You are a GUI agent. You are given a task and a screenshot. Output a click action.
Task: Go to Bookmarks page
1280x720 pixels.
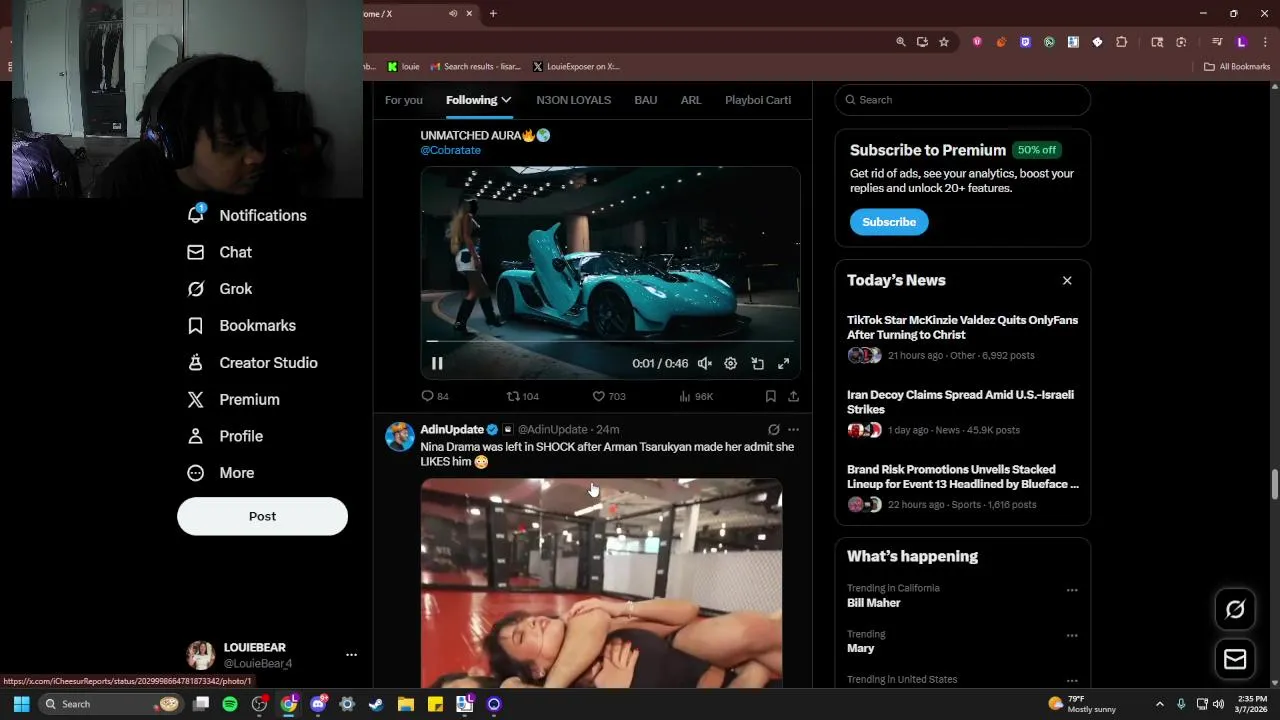click(241, 326)
